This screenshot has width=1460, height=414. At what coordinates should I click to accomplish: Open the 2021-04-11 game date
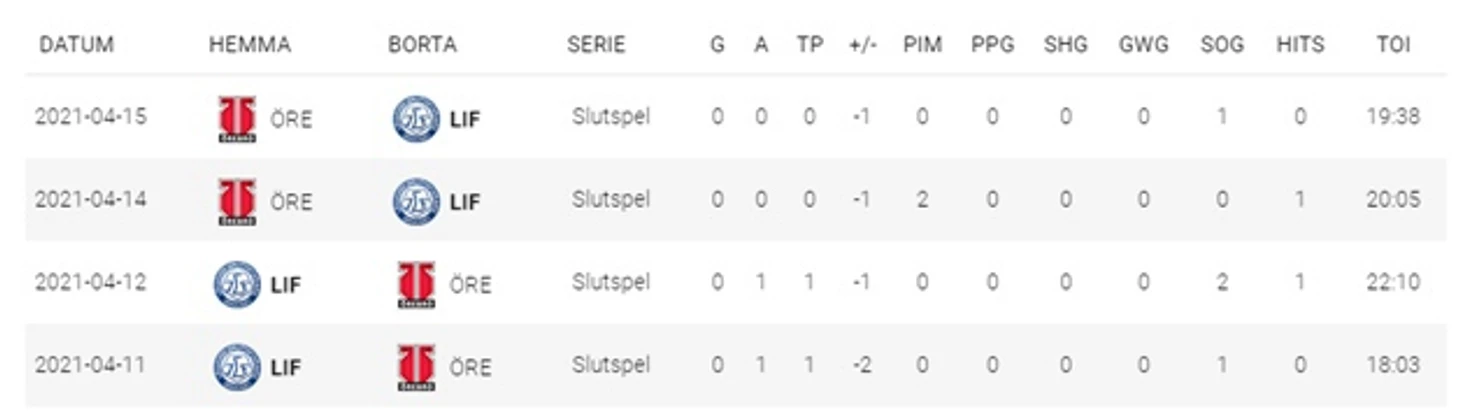click(90, 365)
